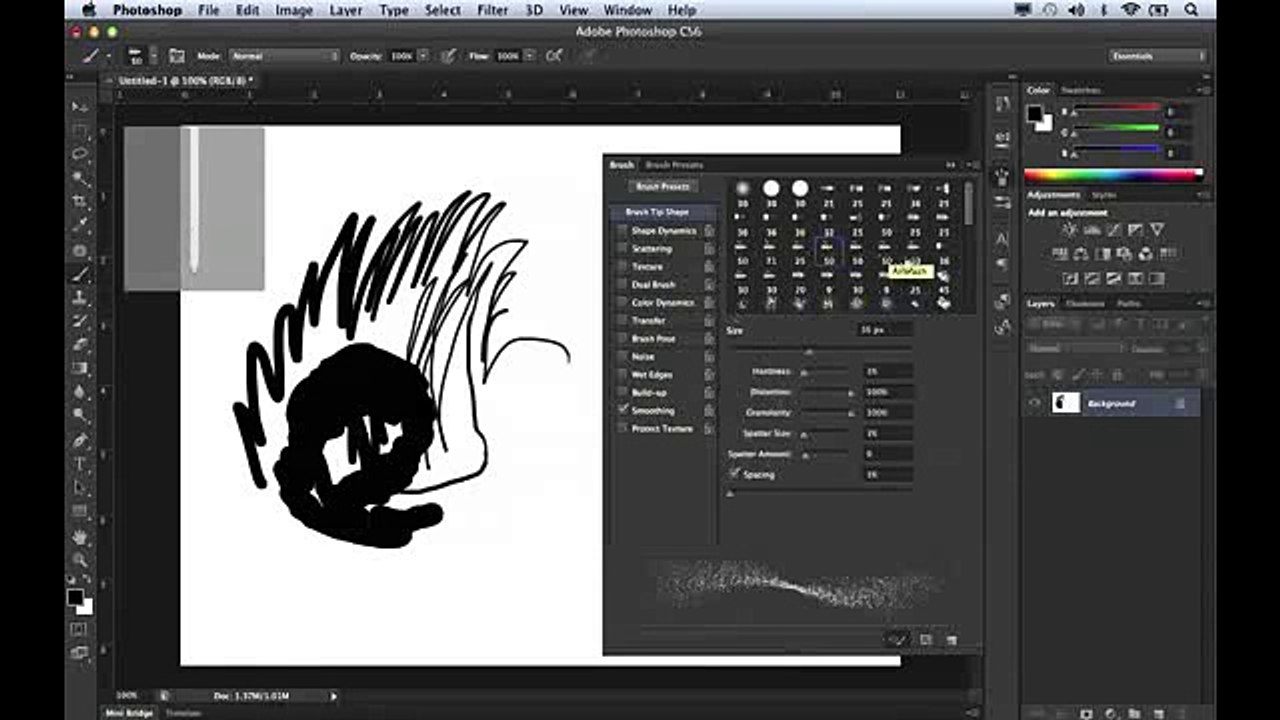Select the Eyedropper tool
1280x720 pixels.
click(80, 226)
